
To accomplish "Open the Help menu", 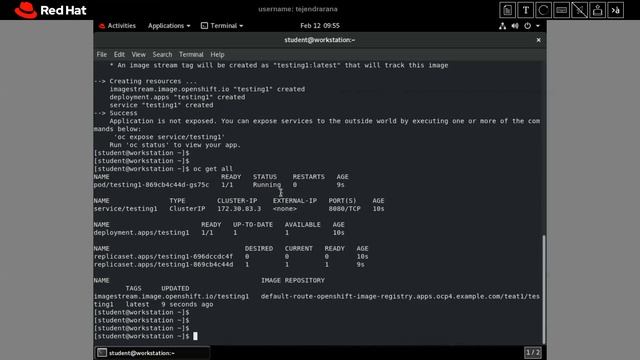I will (217, 54).
